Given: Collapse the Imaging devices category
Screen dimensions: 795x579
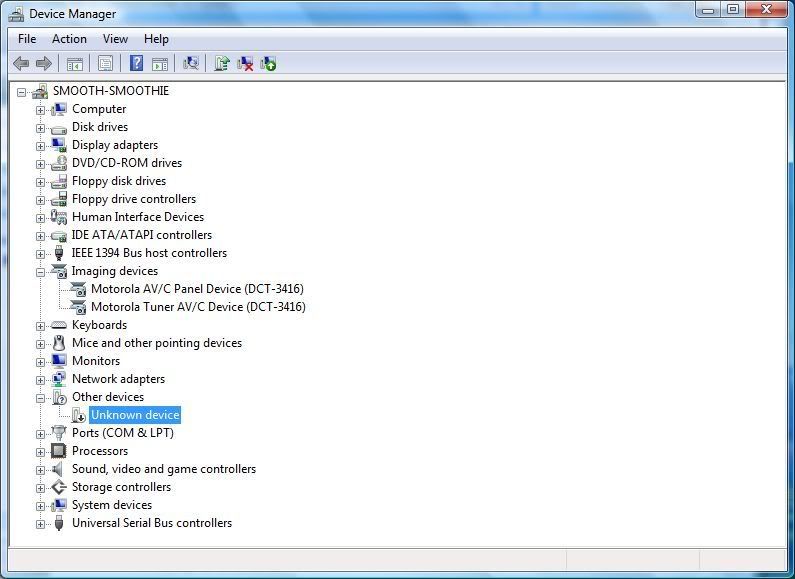Looking at the screenshot, I should (41, 272).
